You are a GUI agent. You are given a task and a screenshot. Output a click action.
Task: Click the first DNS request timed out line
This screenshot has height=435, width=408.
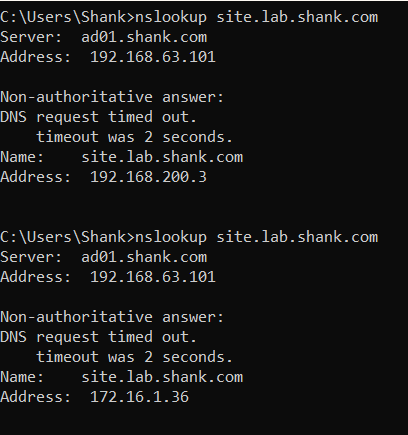[99, 117]
